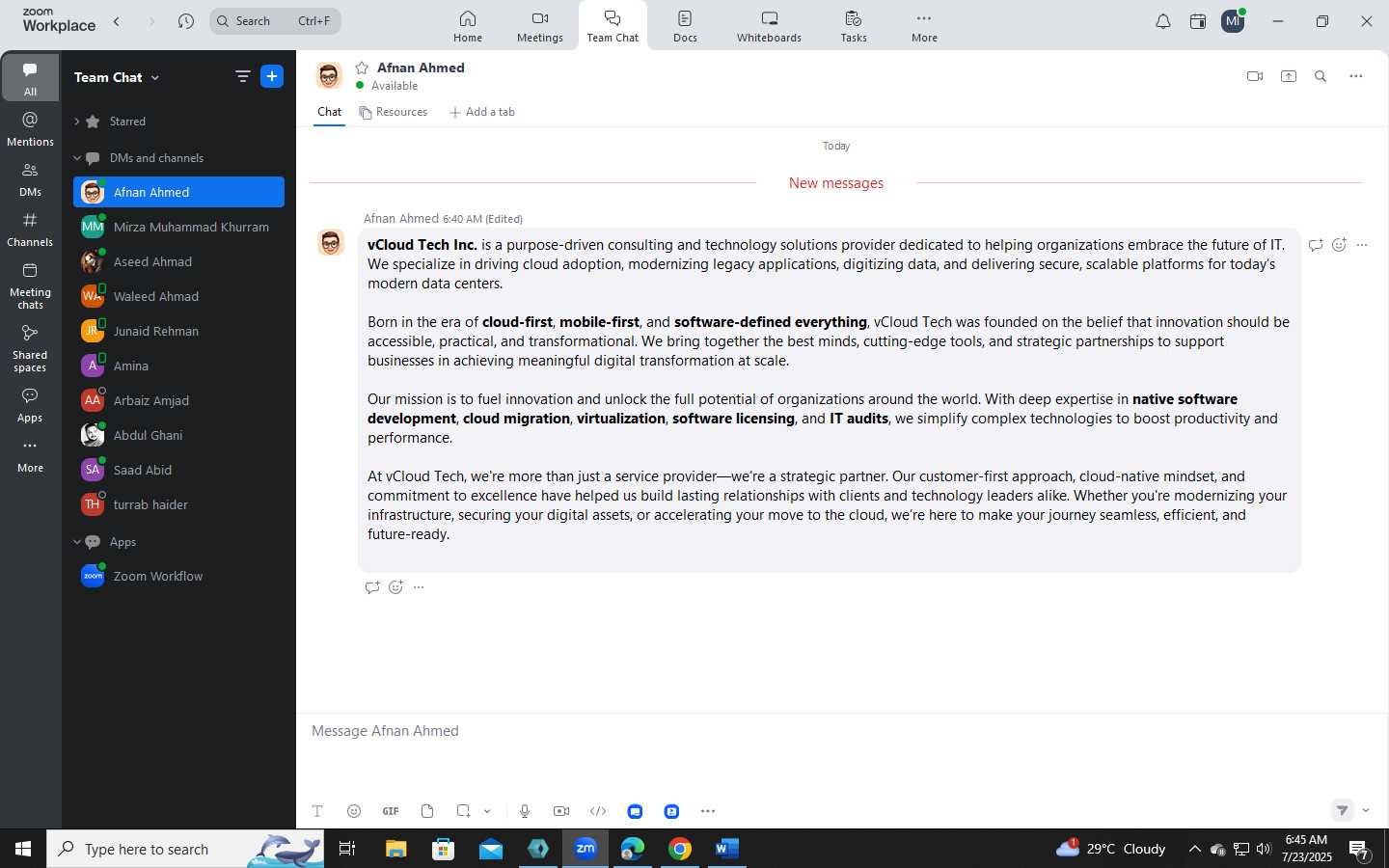Collapse the DMs and channels section
Image resolution: width=1389 pixels, height=868 pixels.
(x=77, y=158)
